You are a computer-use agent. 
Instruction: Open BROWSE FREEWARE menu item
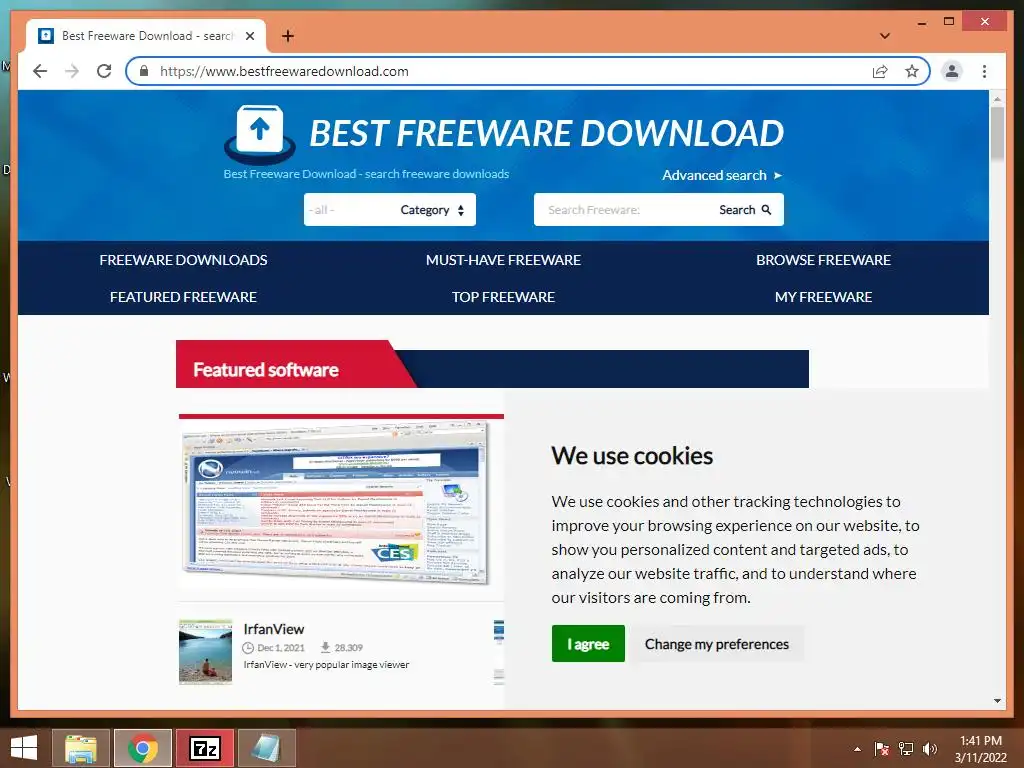pyautogui.click(x=823, y=260)
